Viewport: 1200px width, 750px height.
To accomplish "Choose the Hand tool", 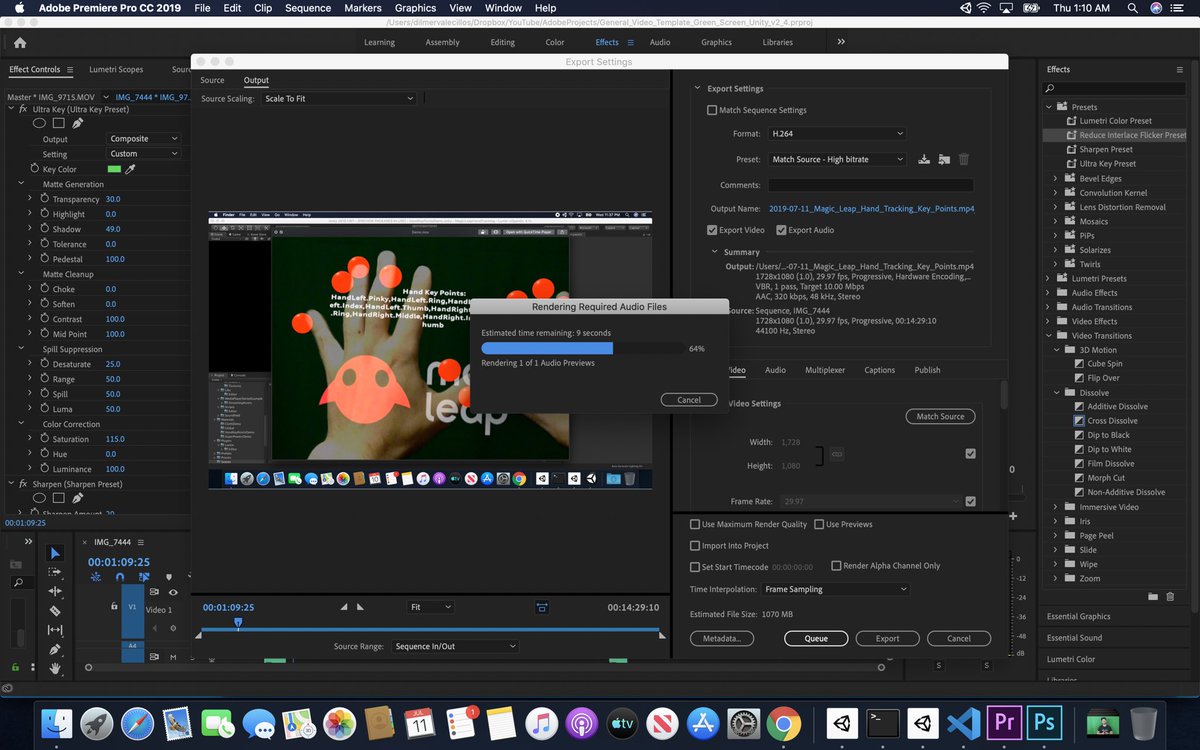I will (x=55, y=667).
